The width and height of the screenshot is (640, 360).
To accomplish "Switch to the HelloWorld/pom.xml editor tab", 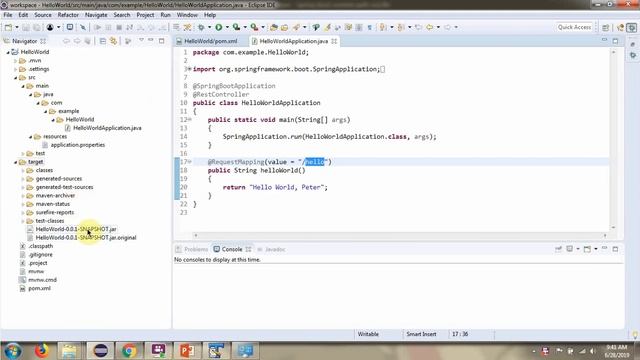I will pyautogui.click(x=210, y=41).
